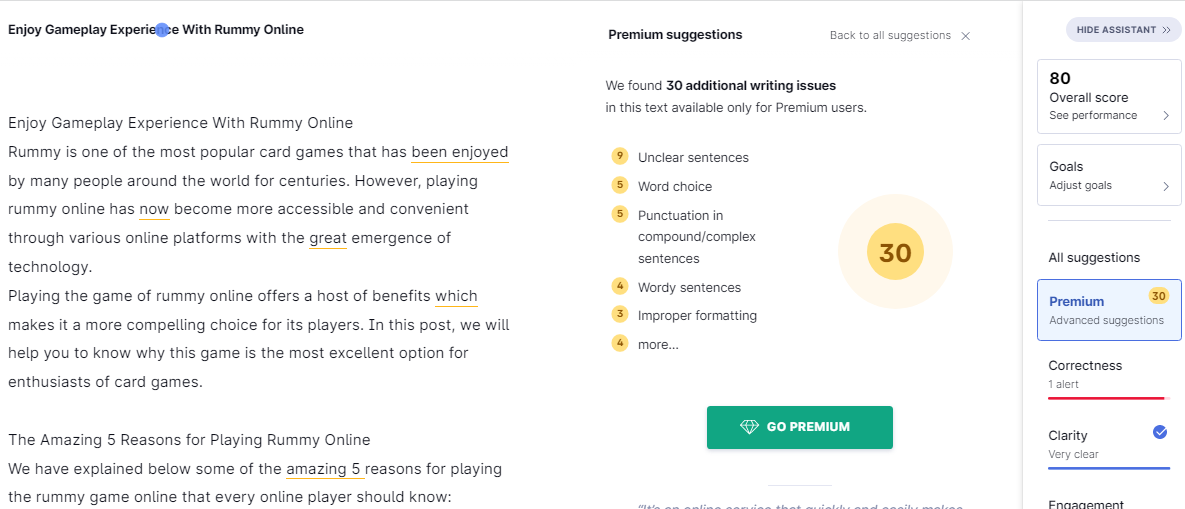The width and height of the screenshot is (1185, 509).
Task: Close the Premium suggestions panel with X
Action: coord(965,35)
